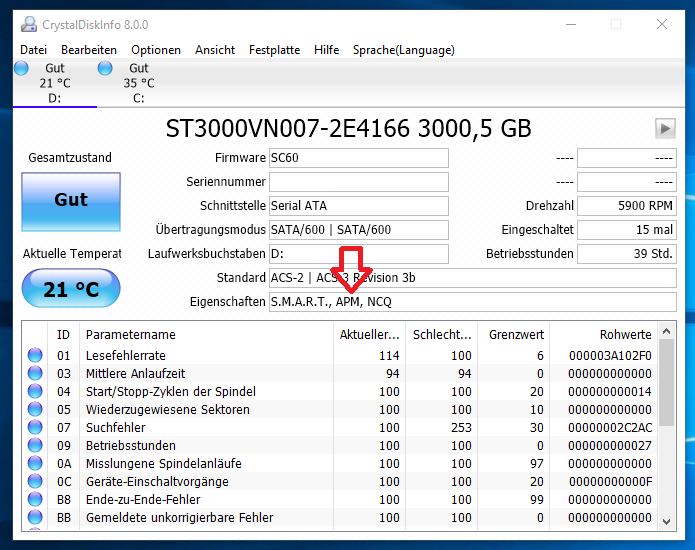Click the Eigenschaften field with APM
The height and width of the screenshot is (550, 695).
(x=472, y=301)
